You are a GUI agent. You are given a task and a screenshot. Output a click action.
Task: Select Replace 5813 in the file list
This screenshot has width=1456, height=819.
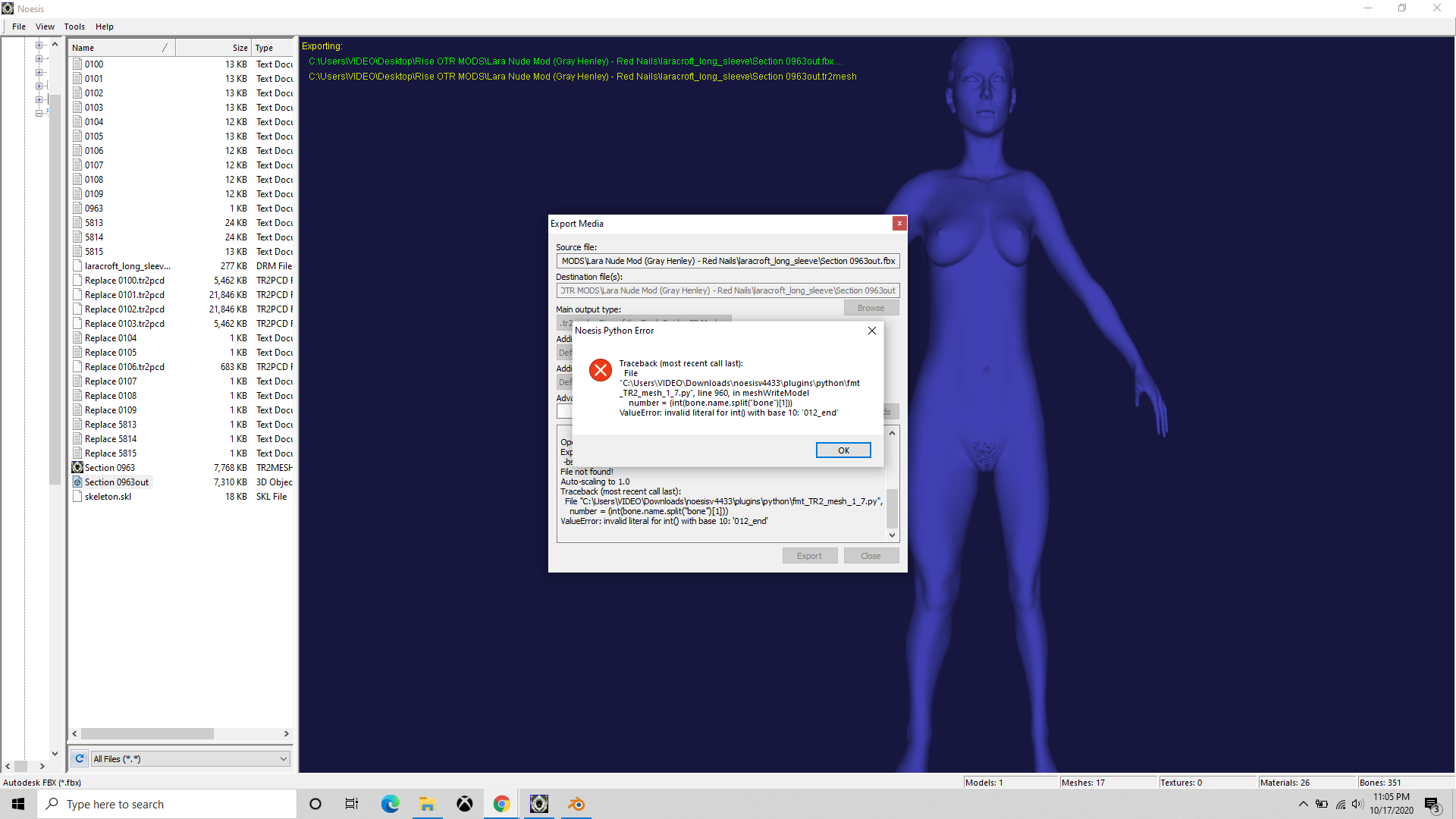click(111, 425)
